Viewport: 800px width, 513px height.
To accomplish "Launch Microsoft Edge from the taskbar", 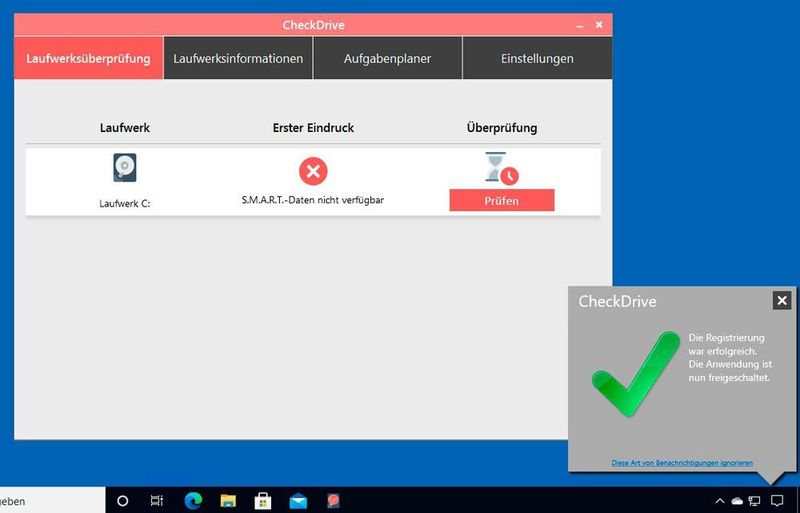I will pyautogui.click(x=193, y=501).
